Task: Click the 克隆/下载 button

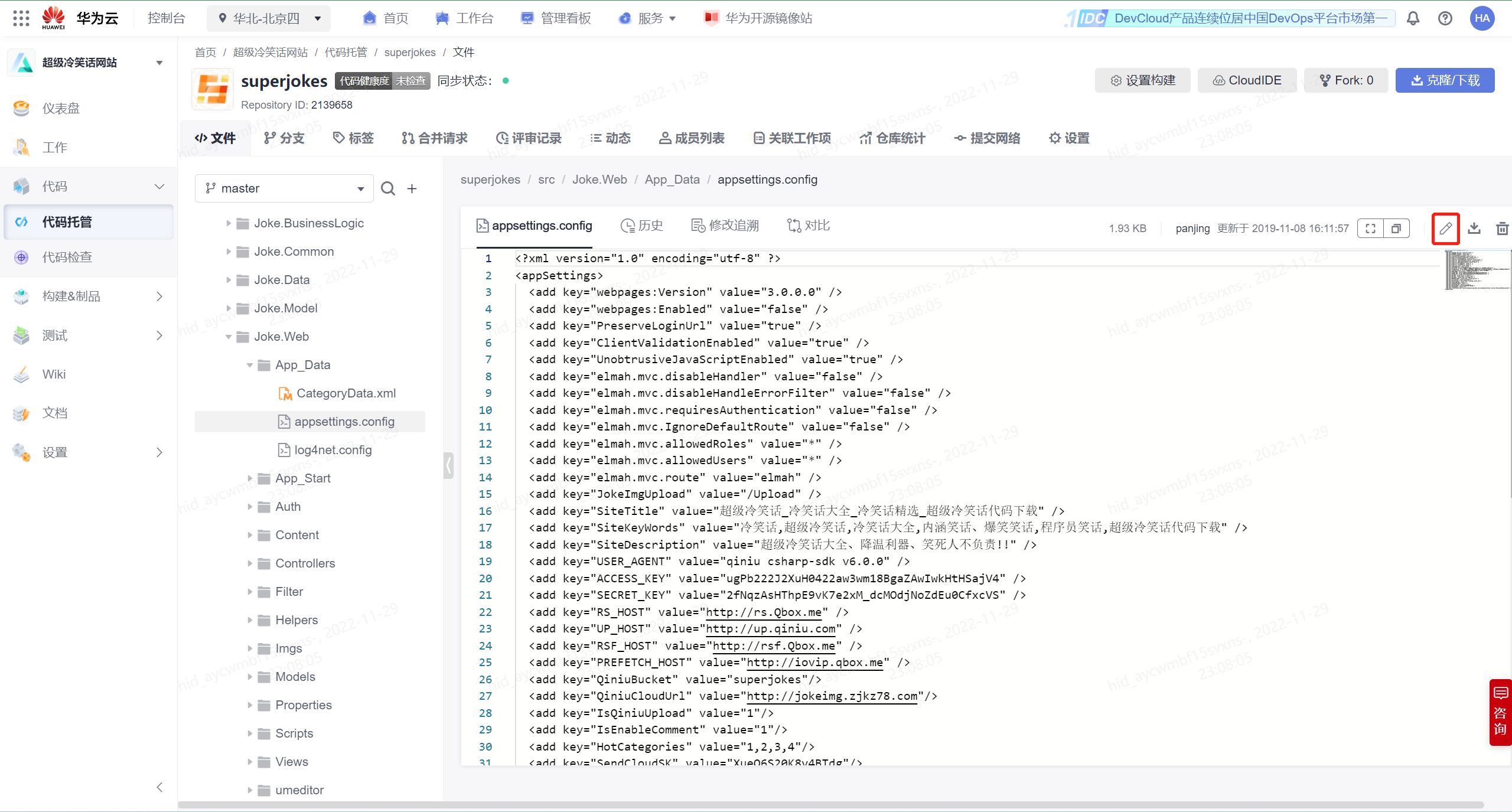Action: point(1445,80)
